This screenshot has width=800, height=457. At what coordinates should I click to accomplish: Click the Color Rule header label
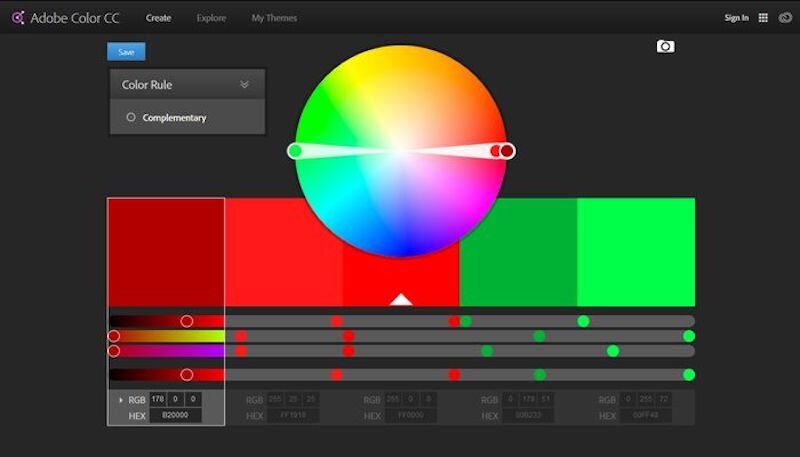[x=147, y=85]
